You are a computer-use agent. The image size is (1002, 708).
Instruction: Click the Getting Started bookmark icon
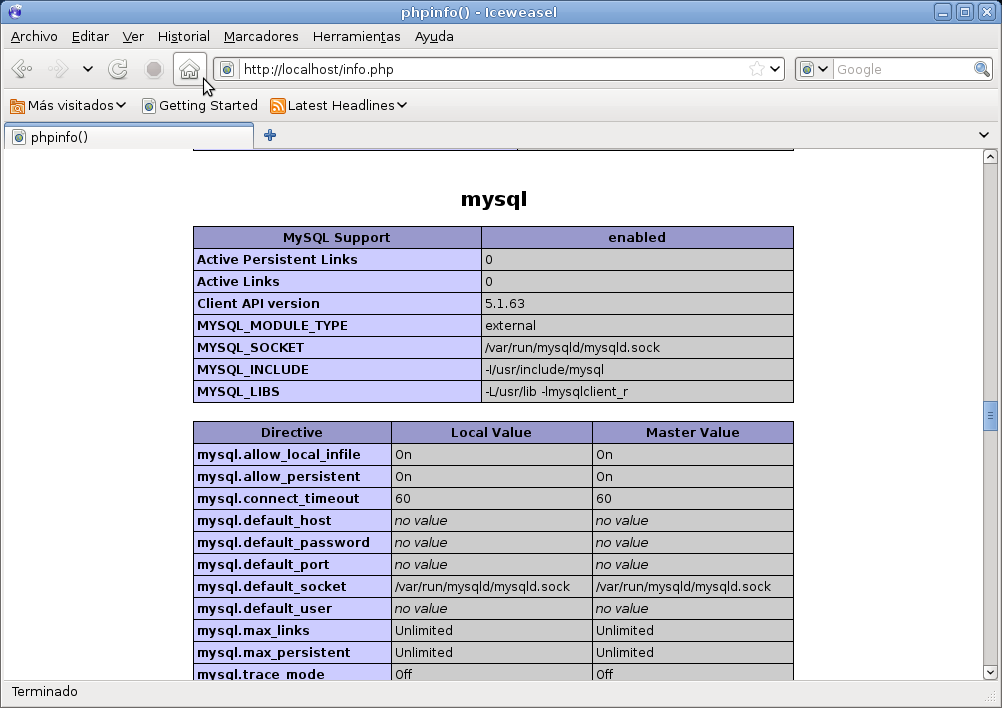pyautogui.click(x=148, y=105)
